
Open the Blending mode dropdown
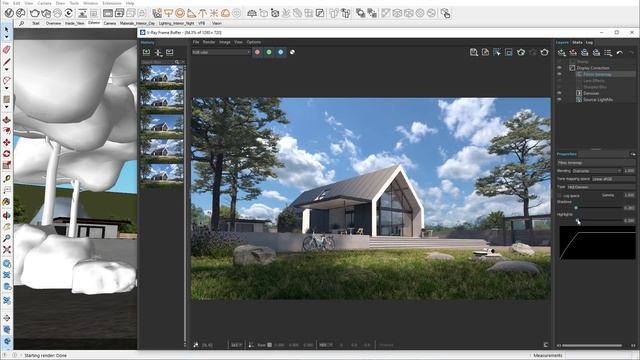[596, 171]
